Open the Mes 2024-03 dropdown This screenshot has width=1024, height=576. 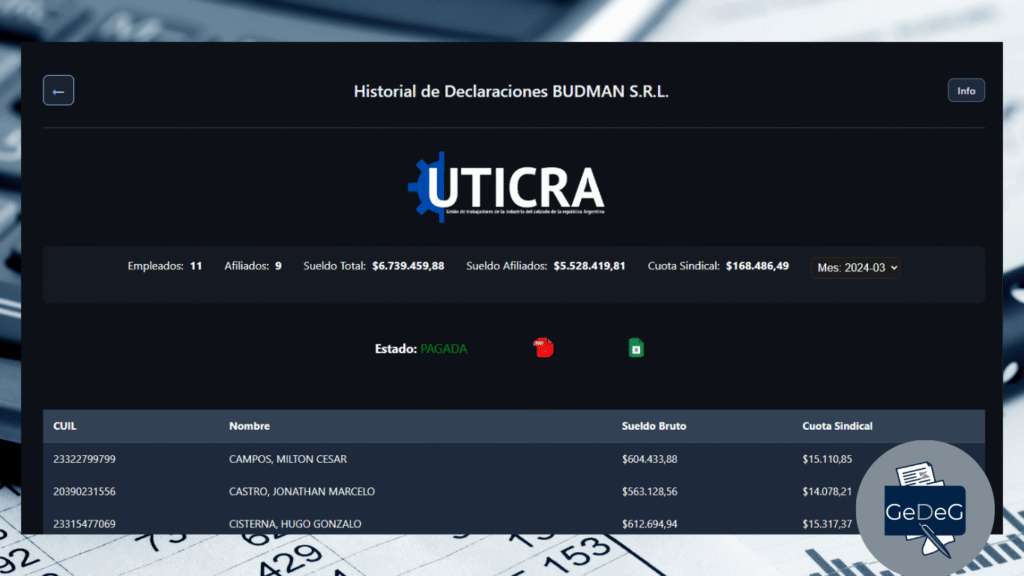coord(856,268)
